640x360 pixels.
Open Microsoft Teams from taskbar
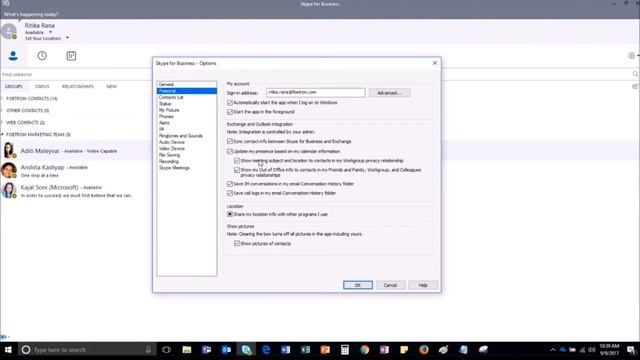(x=207, y=350)
